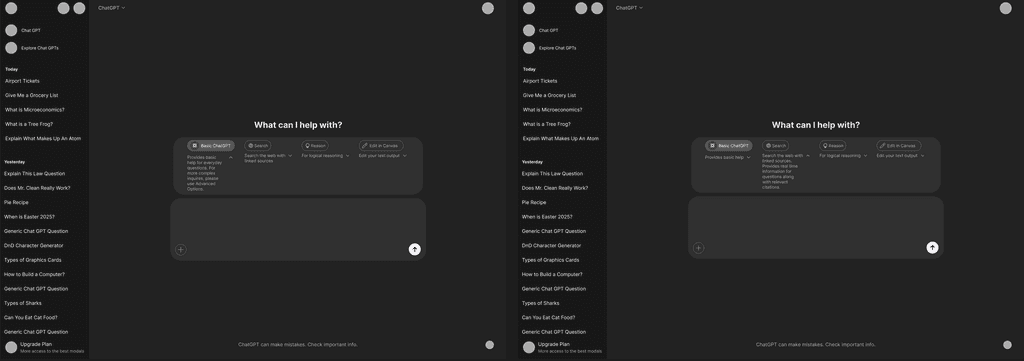Click the message input box in right mockup
The width and height of the screenshot is (1024, 361).
(816, 227)
